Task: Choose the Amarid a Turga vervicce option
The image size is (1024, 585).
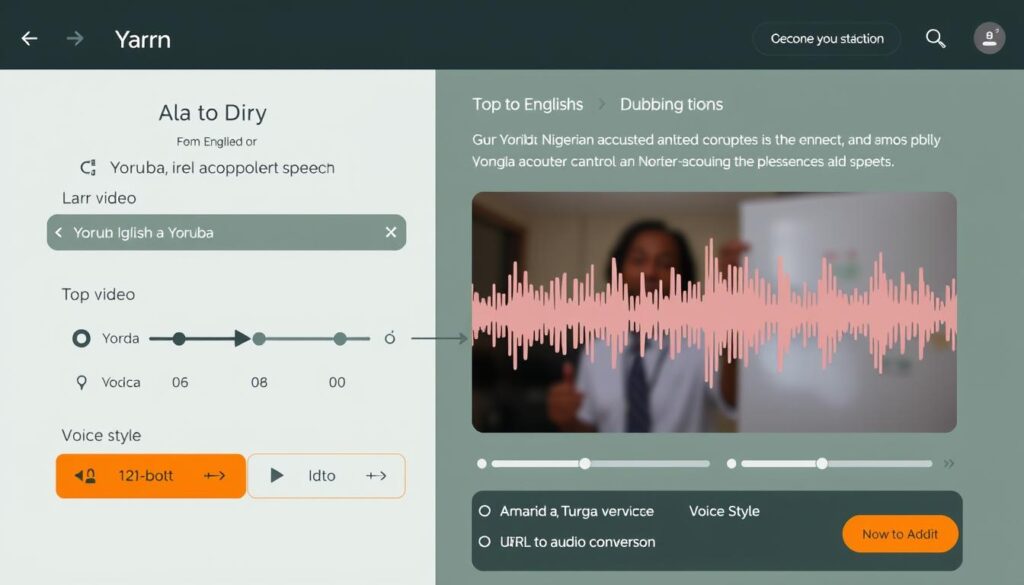Action: point(487,511)
